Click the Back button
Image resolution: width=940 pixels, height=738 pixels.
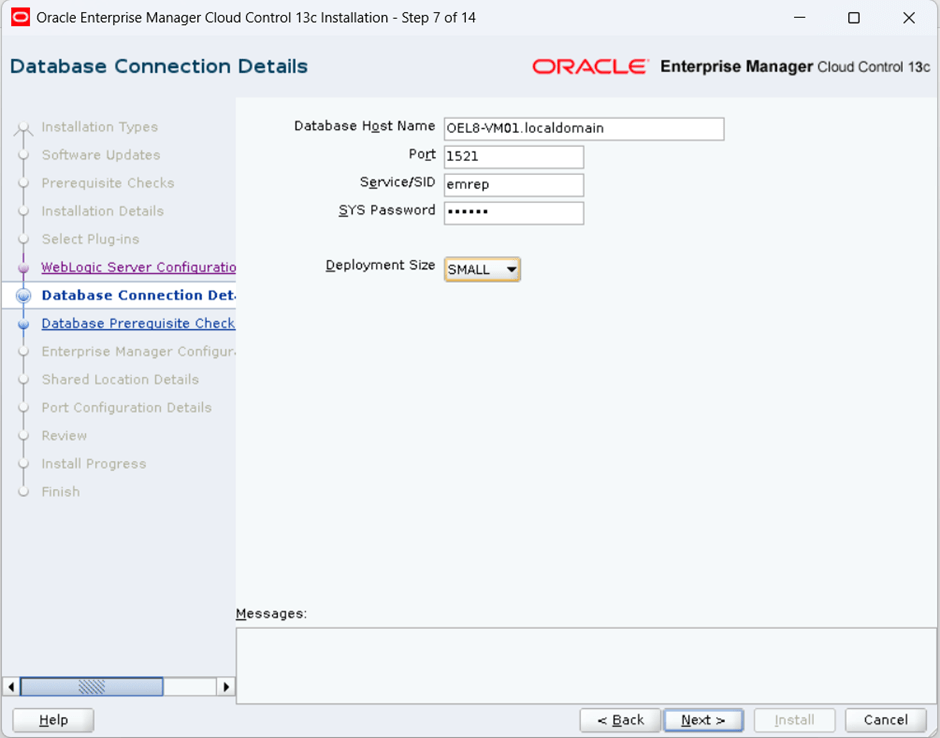pyautogui.click(x=620, y=720)
